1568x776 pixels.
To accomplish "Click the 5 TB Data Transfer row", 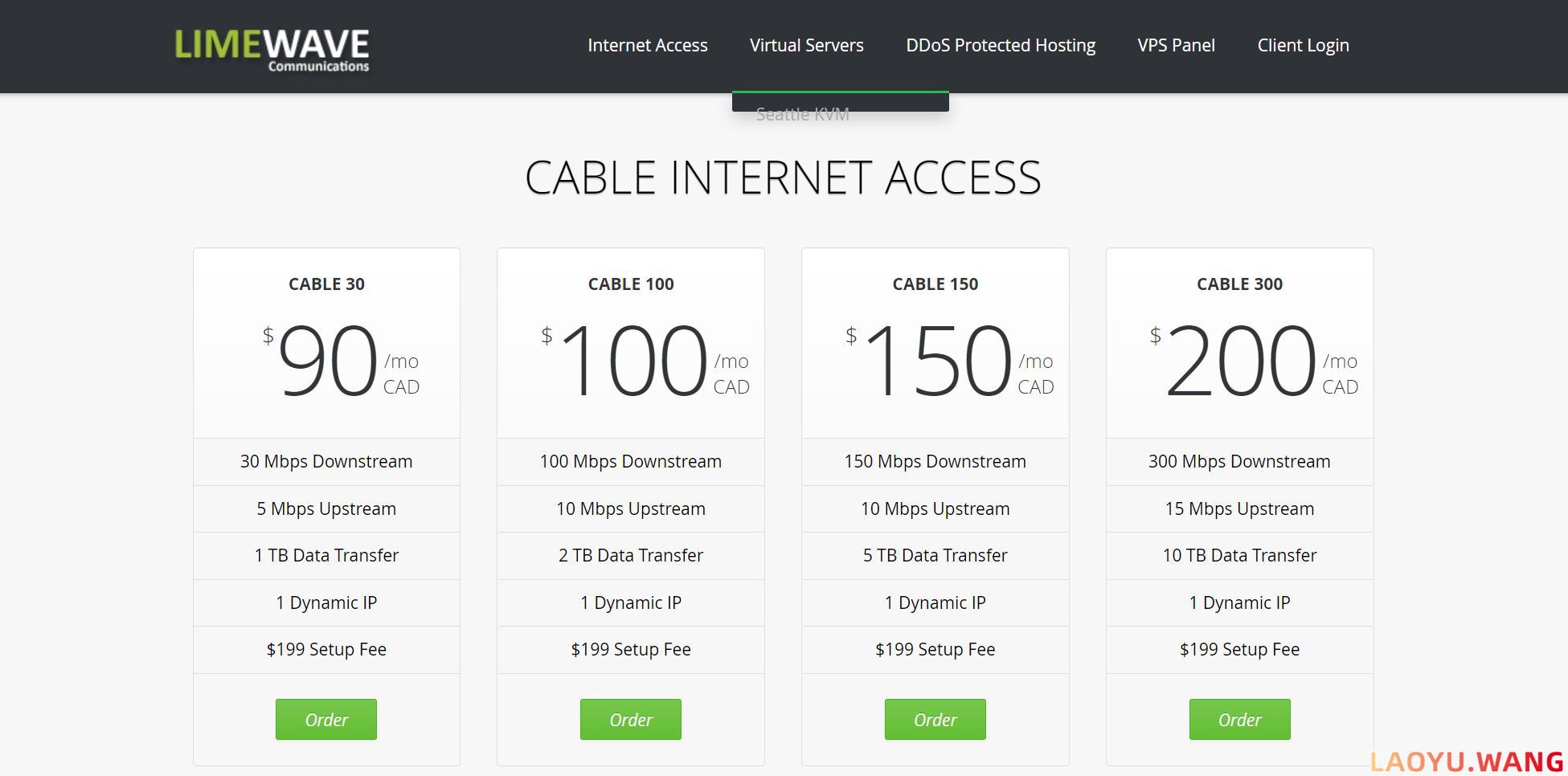I will (935, 555).
